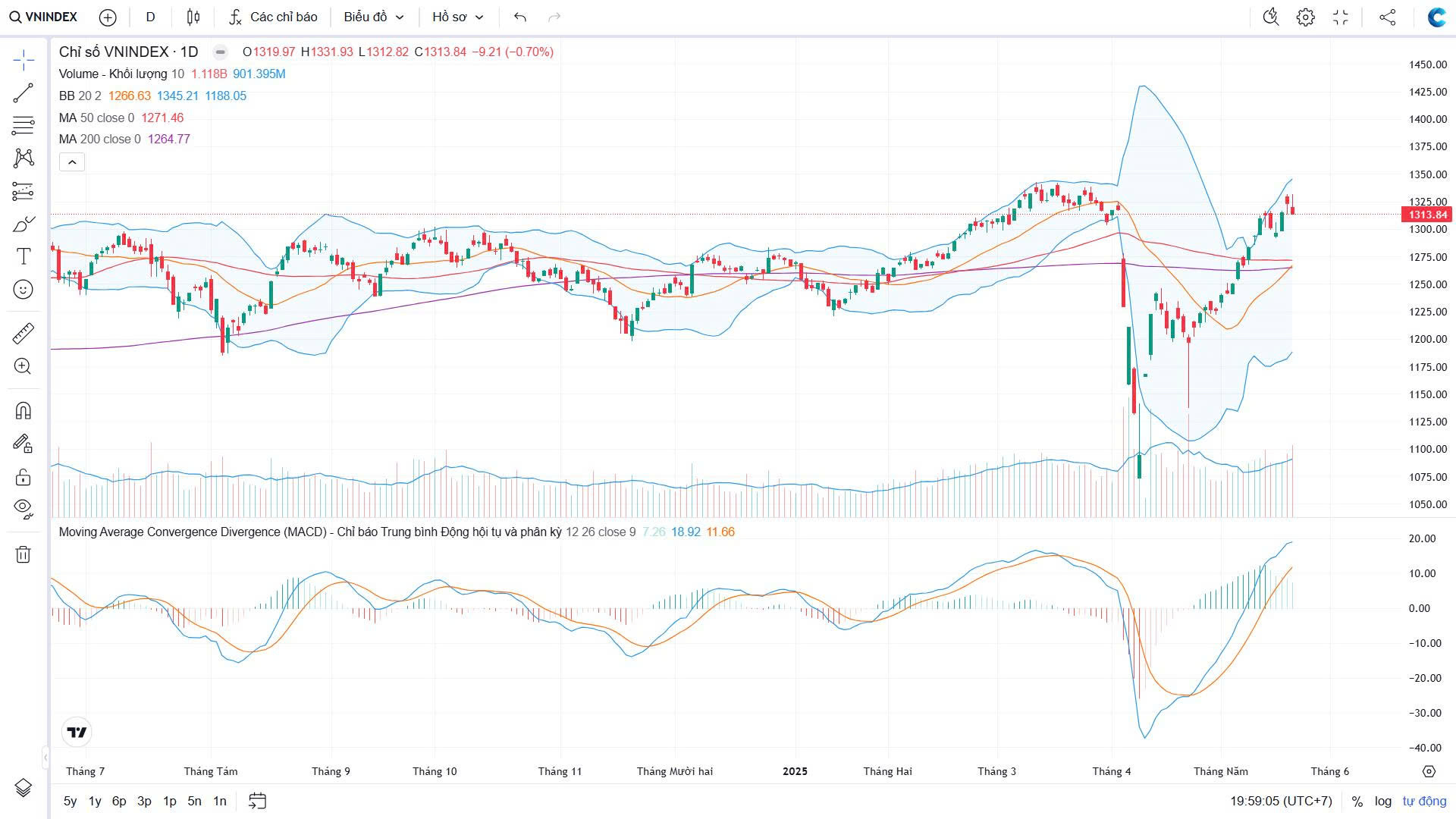Select the 6p time range
The image size is (1456, 819).
point(119,801)
